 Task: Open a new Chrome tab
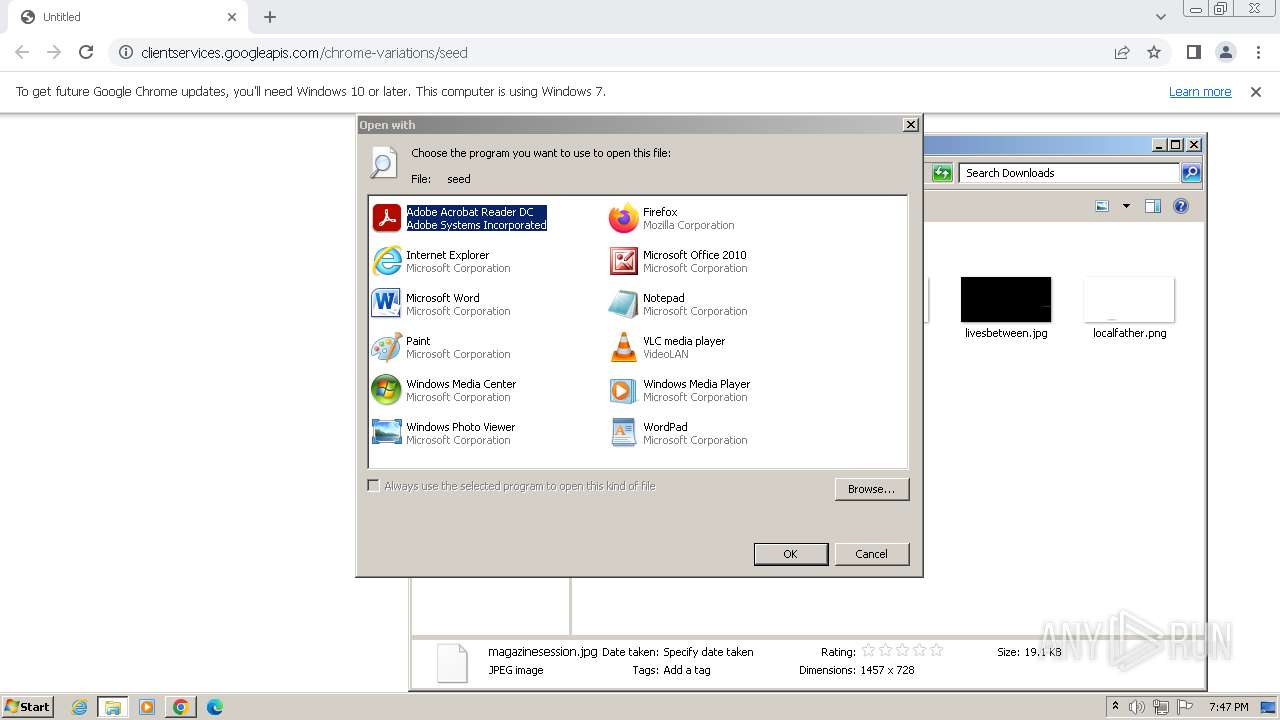[270, 17]
